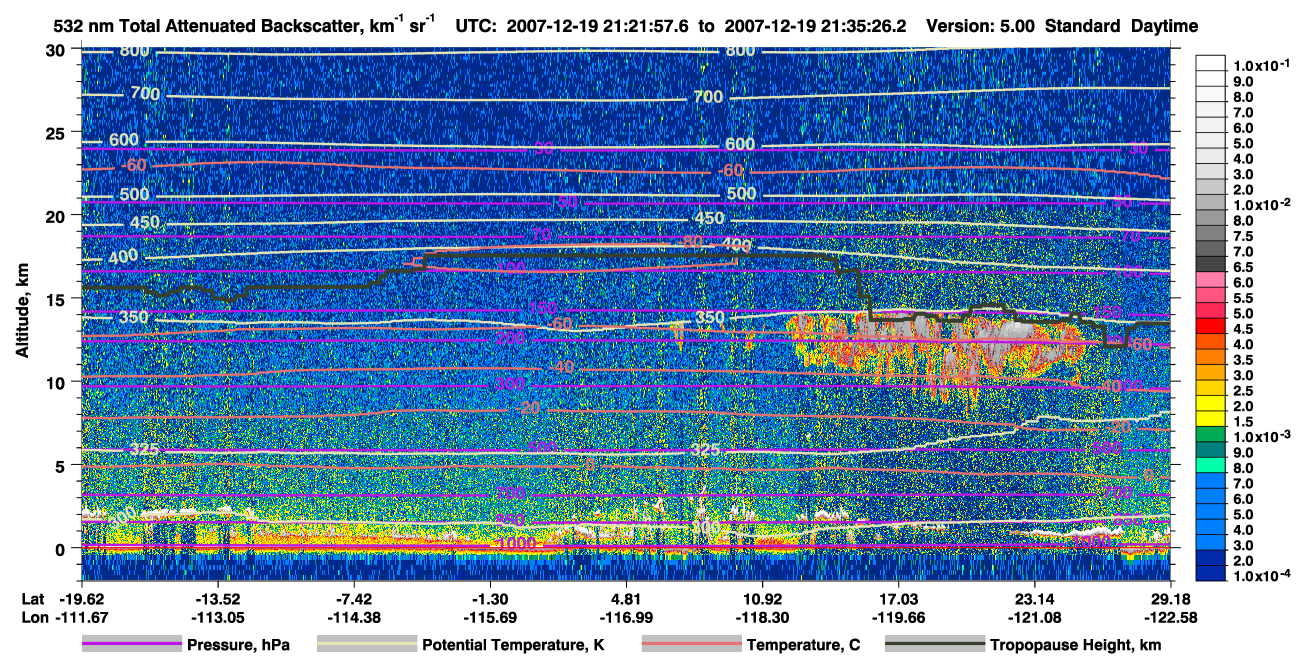Click the orange color bar swatch at 3.5

[x=1211, y=355]
